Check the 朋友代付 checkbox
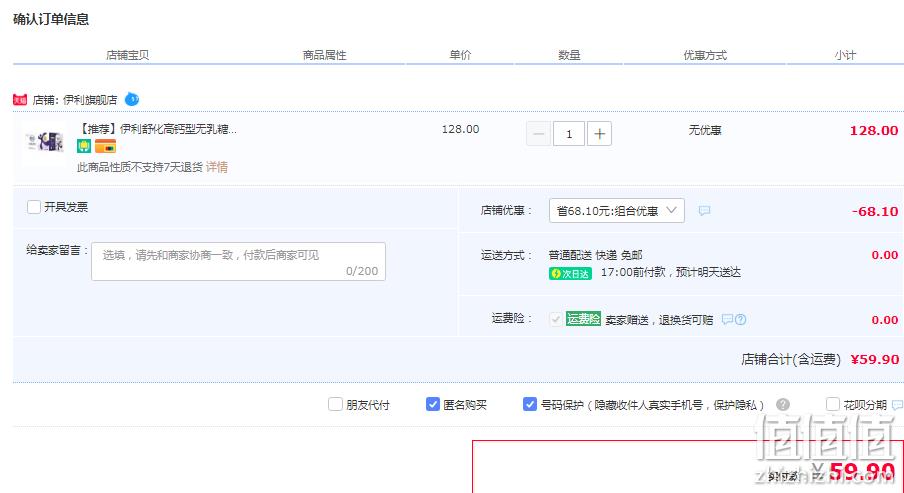 click(335, 404)
